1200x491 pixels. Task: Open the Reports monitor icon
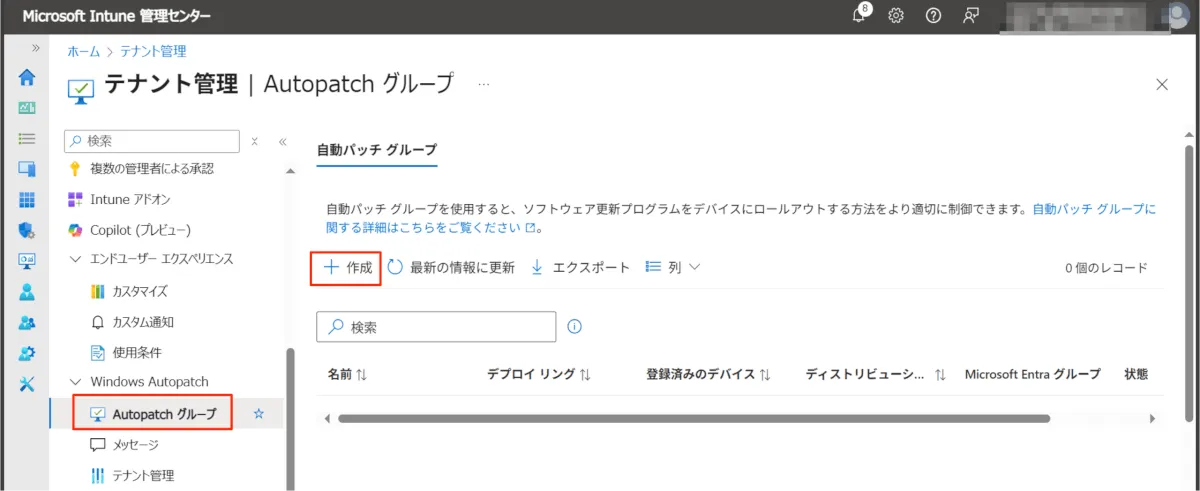[x=27, y=261]
